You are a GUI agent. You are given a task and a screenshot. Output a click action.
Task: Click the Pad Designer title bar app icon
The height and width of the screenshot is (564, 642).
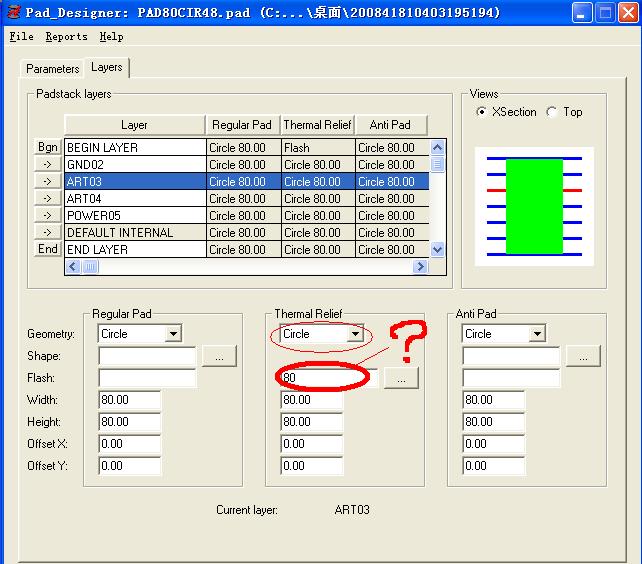point(14,12)
